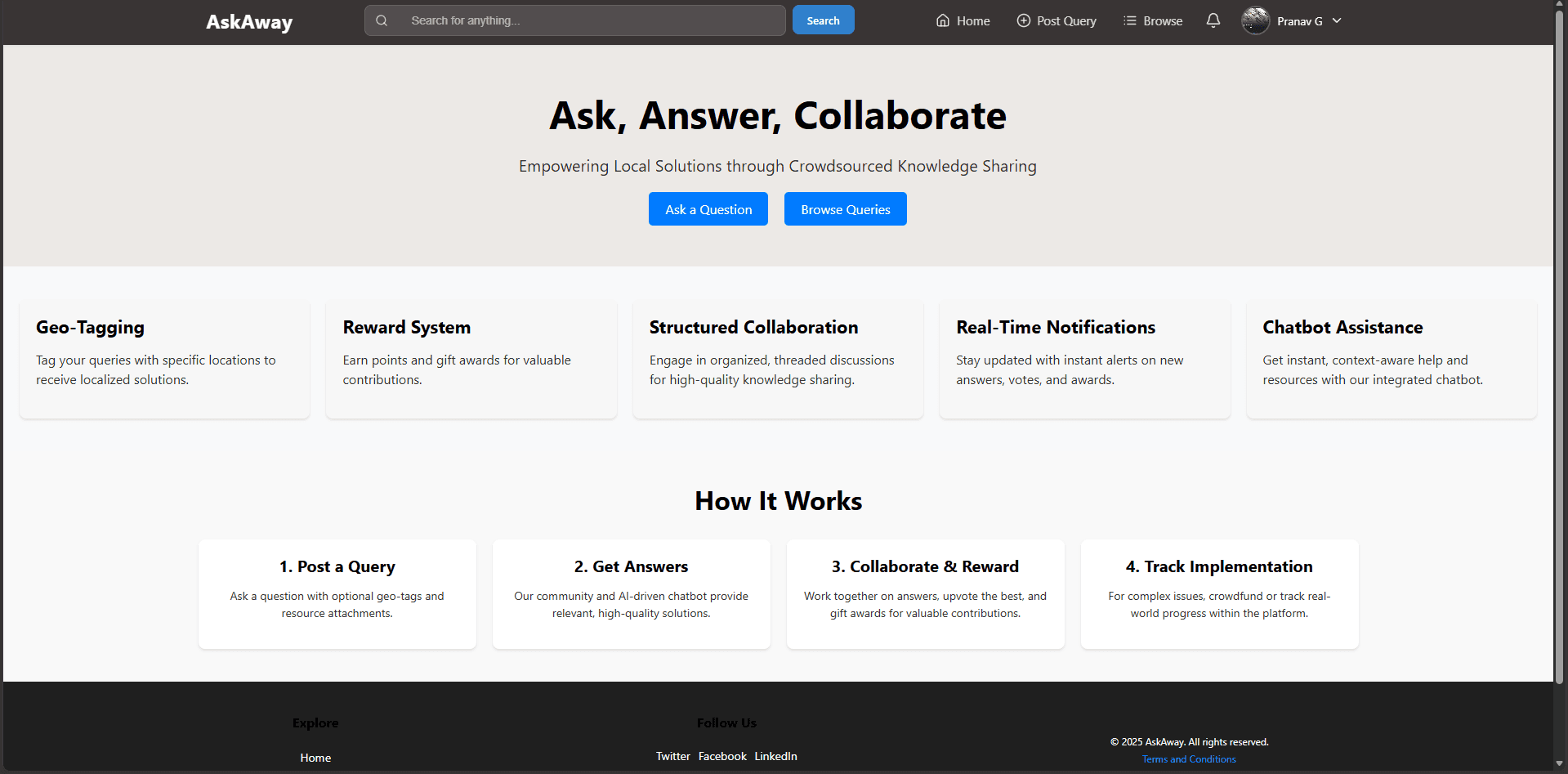Click the Home house icon in navbar

943,20
